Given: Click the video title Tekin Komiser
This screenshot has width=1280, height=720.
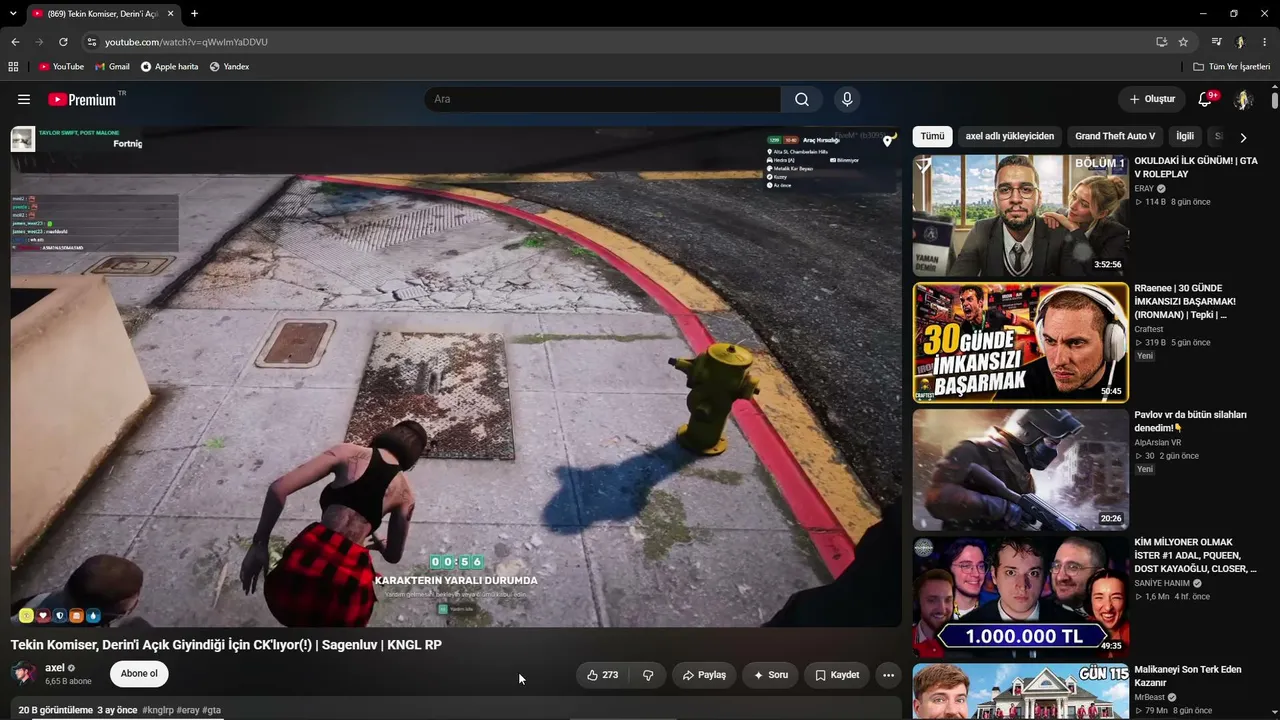Looking at the screenshot, I should coord(226,645).
